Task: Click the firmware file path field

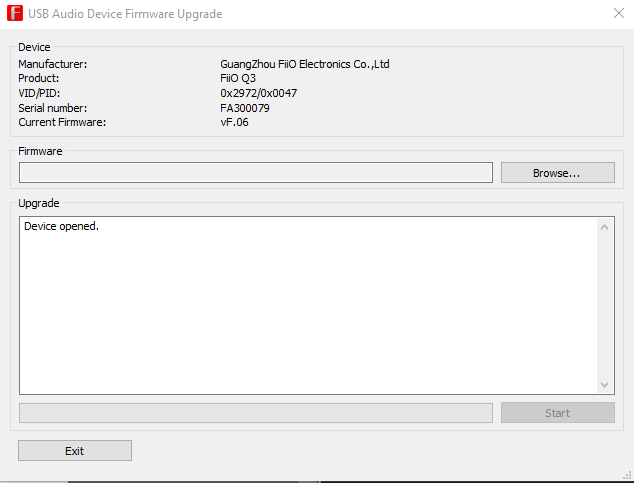Action: click(256, 173)
